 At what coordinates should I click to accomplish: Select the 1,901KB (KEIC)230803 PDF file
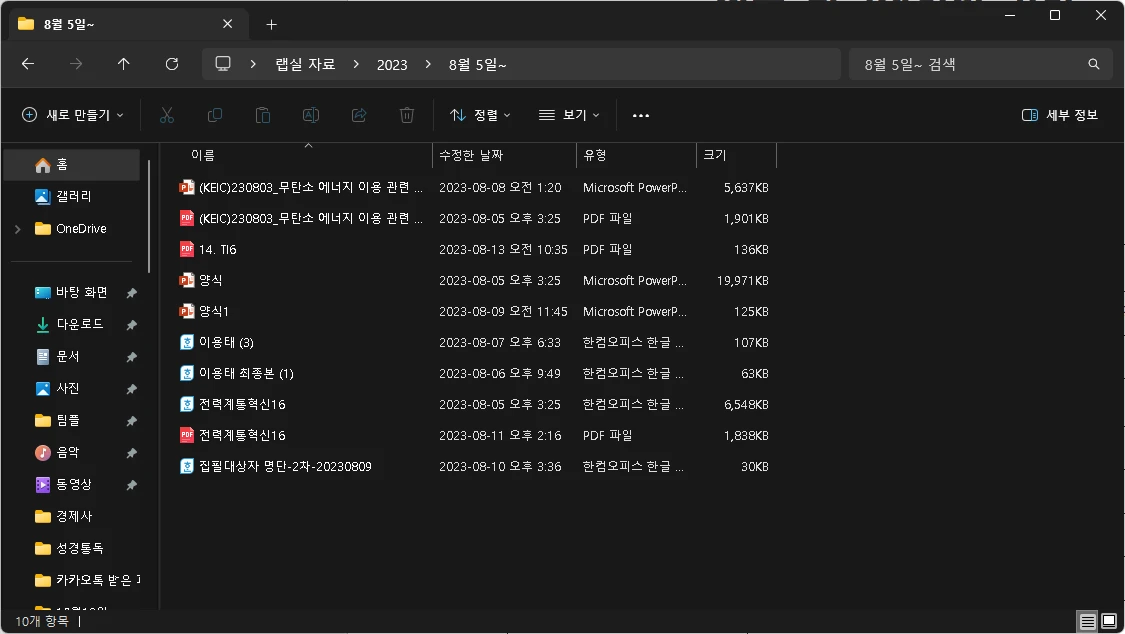pyautogui.click(x=474, y=218)
